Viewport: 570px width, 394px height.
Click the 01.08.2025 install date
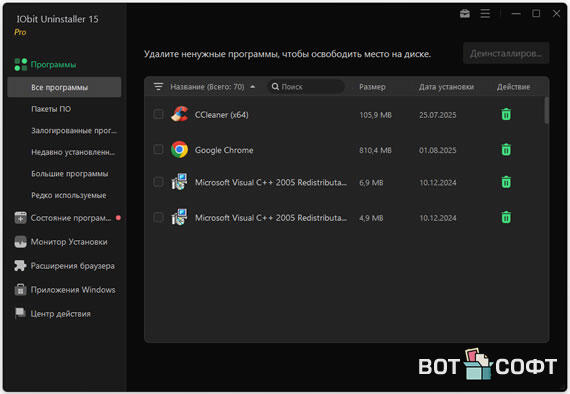tap(437, 150)
